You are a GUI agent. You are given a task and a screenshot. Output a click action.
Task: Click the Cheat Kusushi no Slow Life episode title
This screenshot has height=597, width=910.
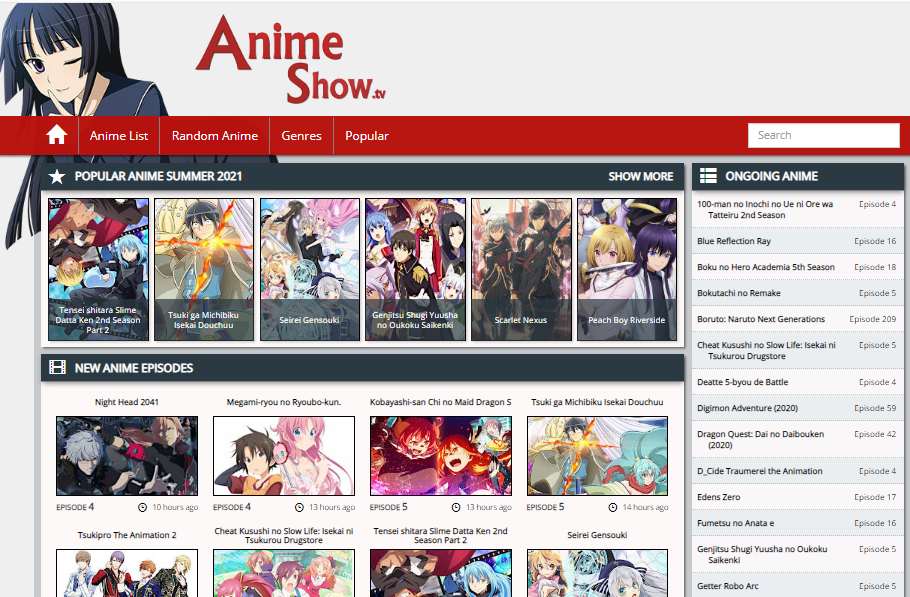pyautogui.click(x=284, y=535)
